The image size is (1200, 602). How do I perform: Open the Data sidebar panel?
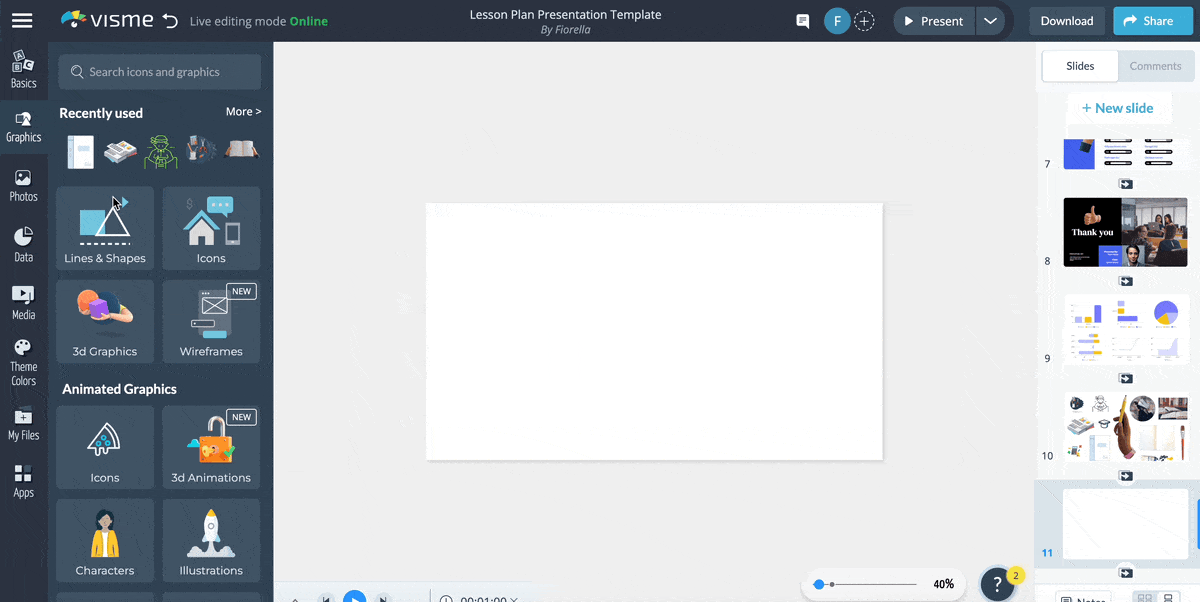(x=23, y=245)
